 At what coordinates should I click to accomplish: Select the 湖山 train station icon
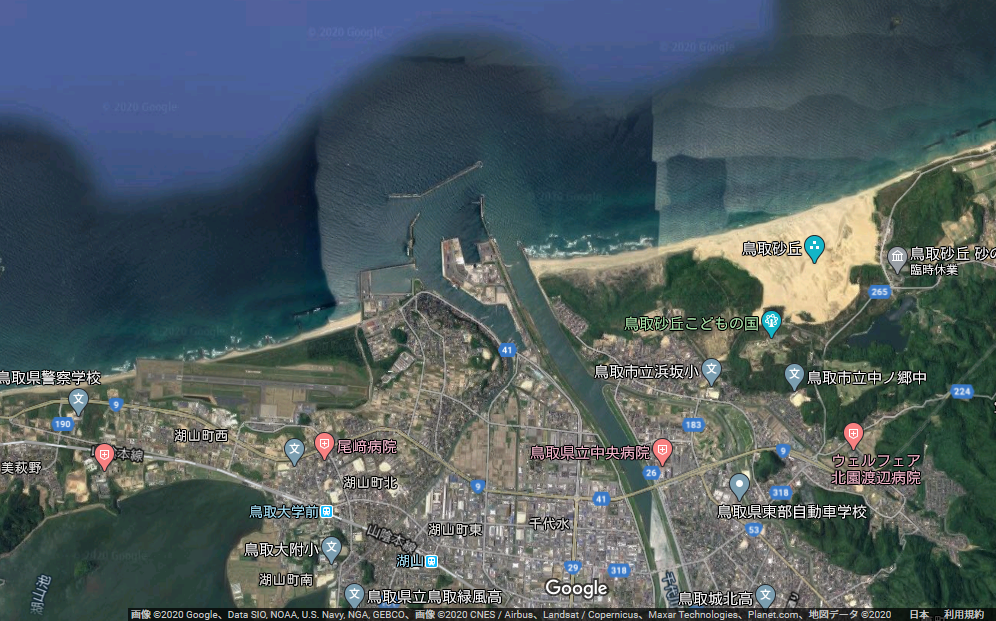[431, 561]
